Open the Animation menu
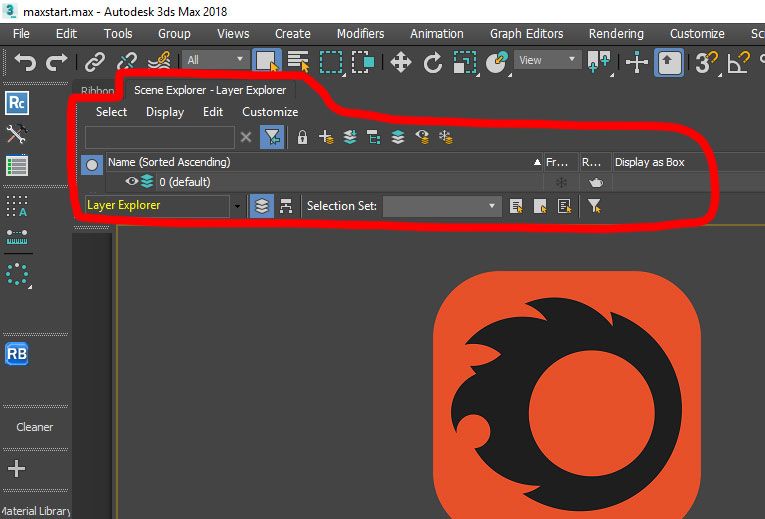The image size is (765, 519). 437,34
